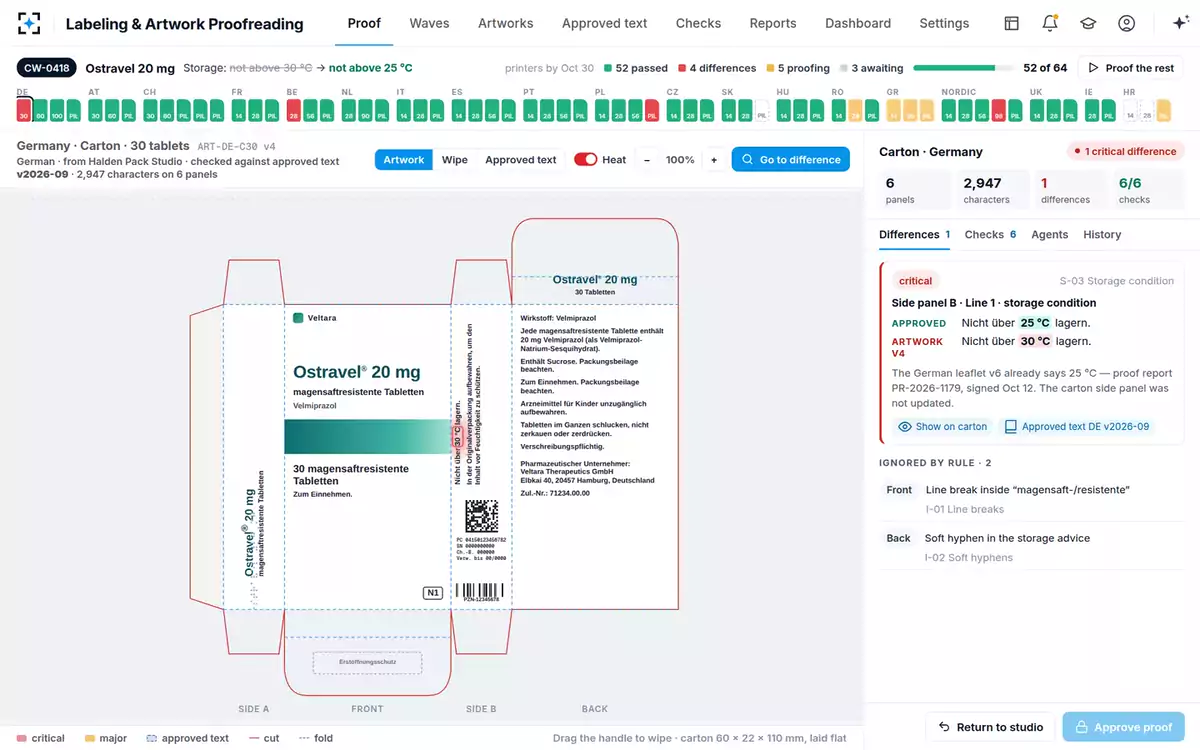Select Artwork view mode
Viewport: 1200px width, 750px height.
coord(404,160)
